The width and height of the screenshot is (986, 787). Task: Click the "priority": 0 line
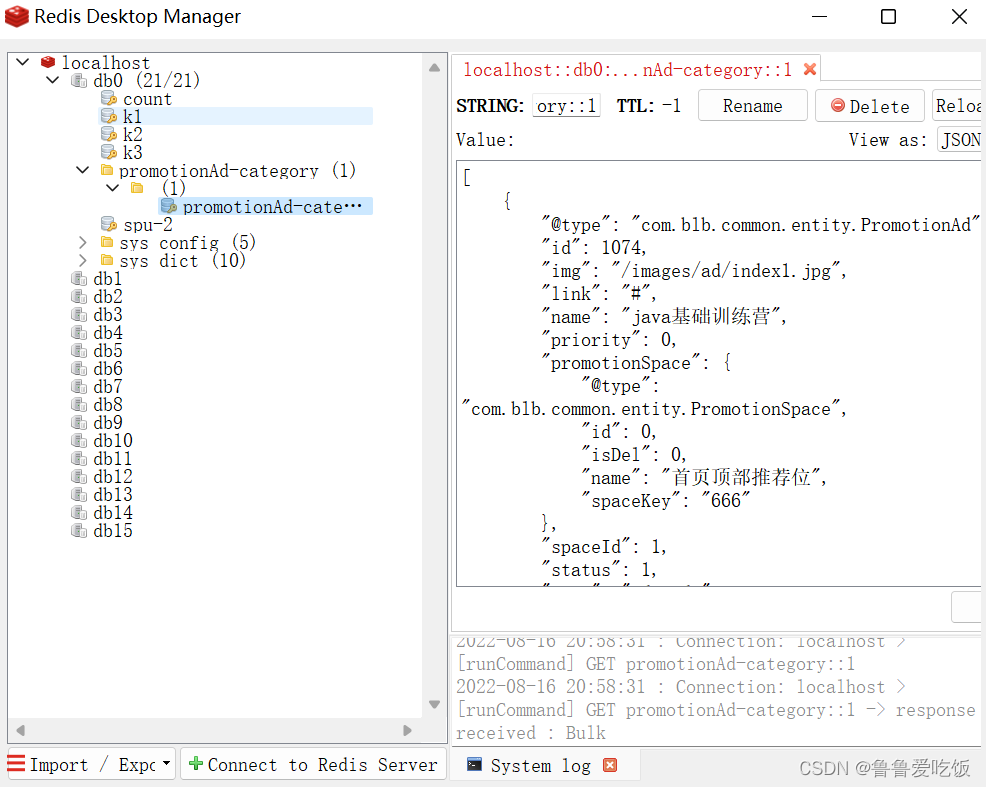pyautogui.click(x=609, y=340)
